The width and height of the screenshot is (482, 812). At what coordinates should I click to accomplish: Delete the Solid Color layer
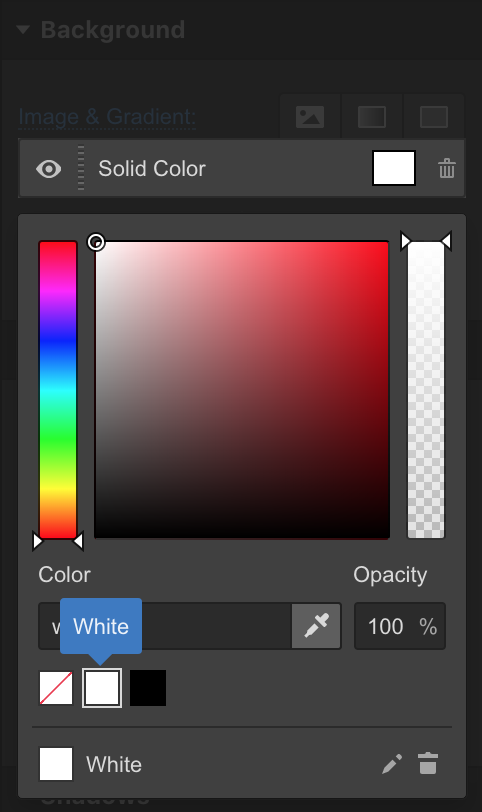[x=447, y=169]
